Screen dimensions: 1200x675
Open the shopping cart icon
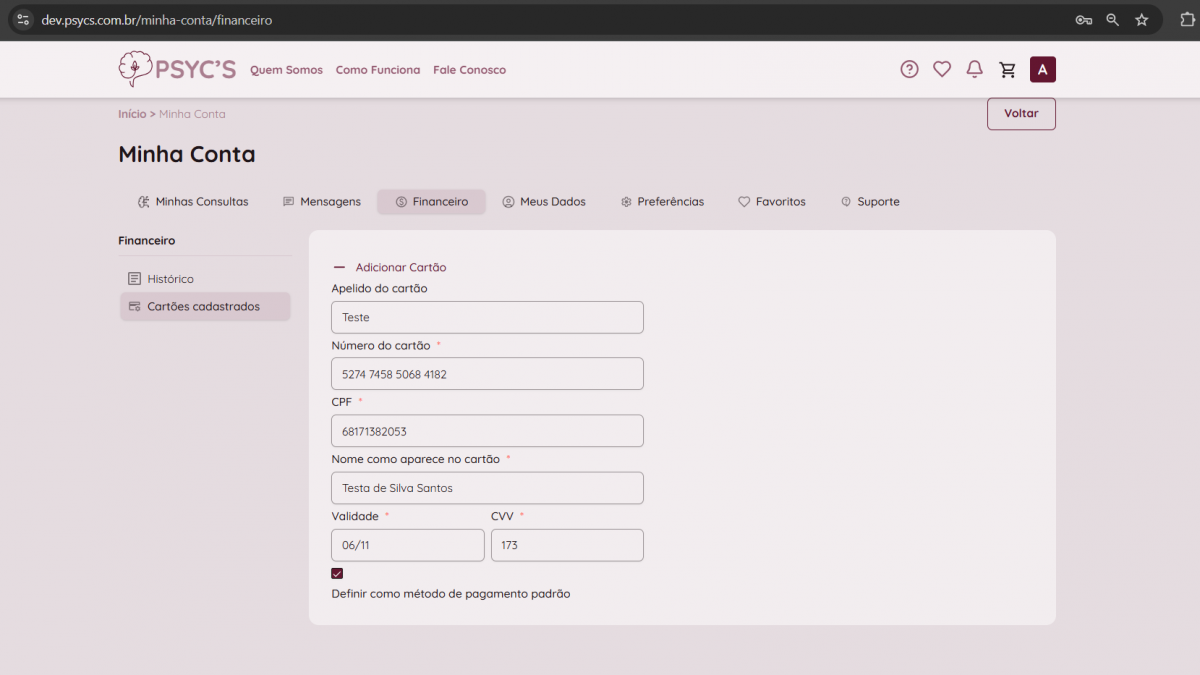(x=1008, y=69)
